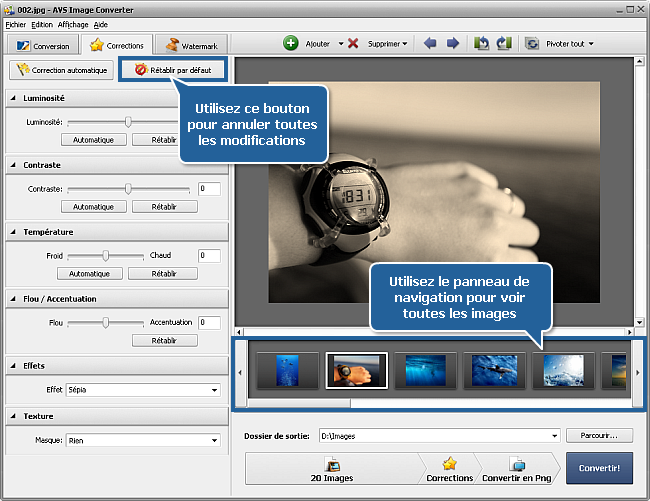Open the Masque texture dropdown
This screenshot has width=650, height=501.
[x=215, y=440]
